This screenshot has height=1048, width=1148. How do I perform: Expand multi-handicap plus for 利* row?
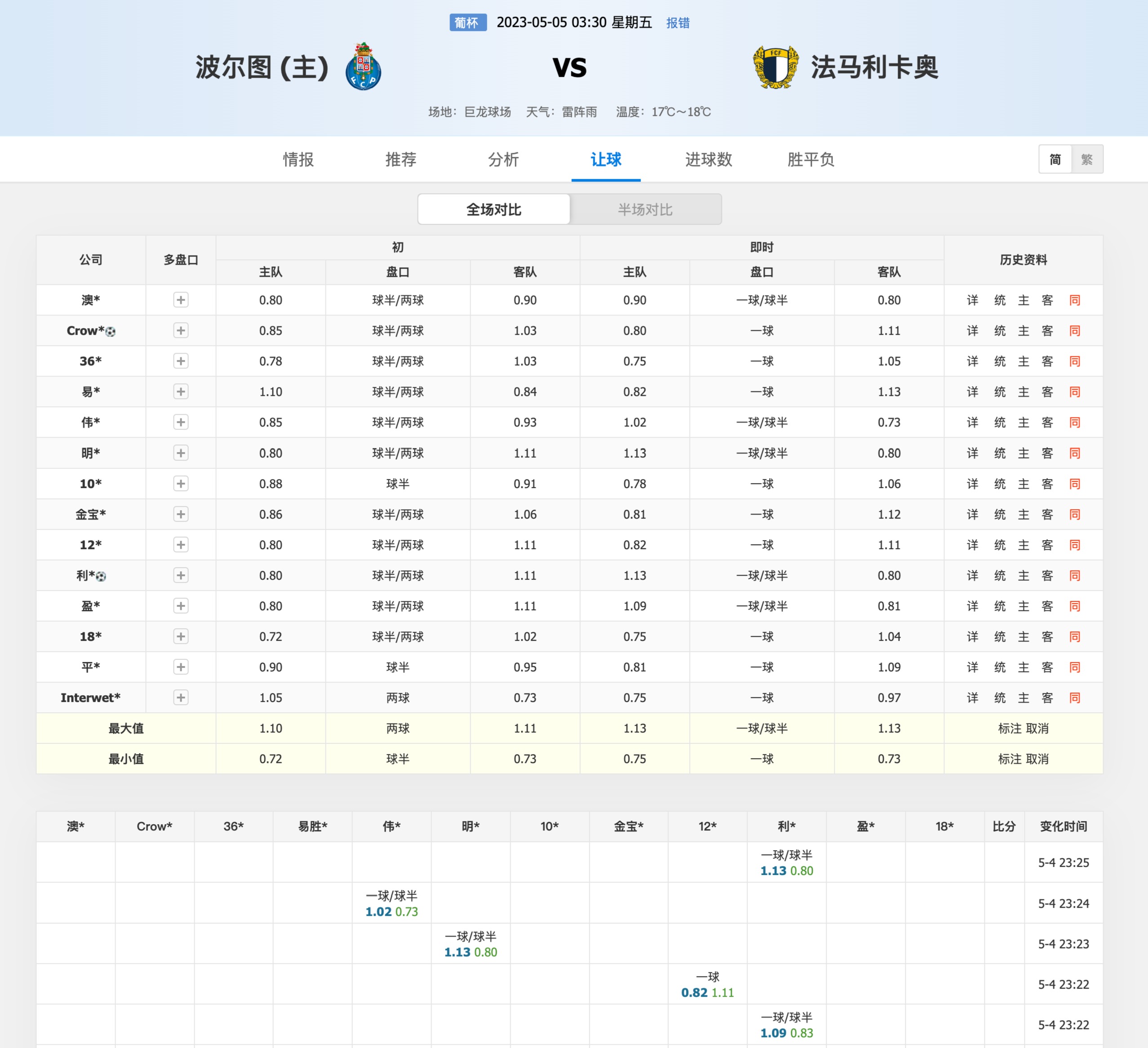(181, 576)
